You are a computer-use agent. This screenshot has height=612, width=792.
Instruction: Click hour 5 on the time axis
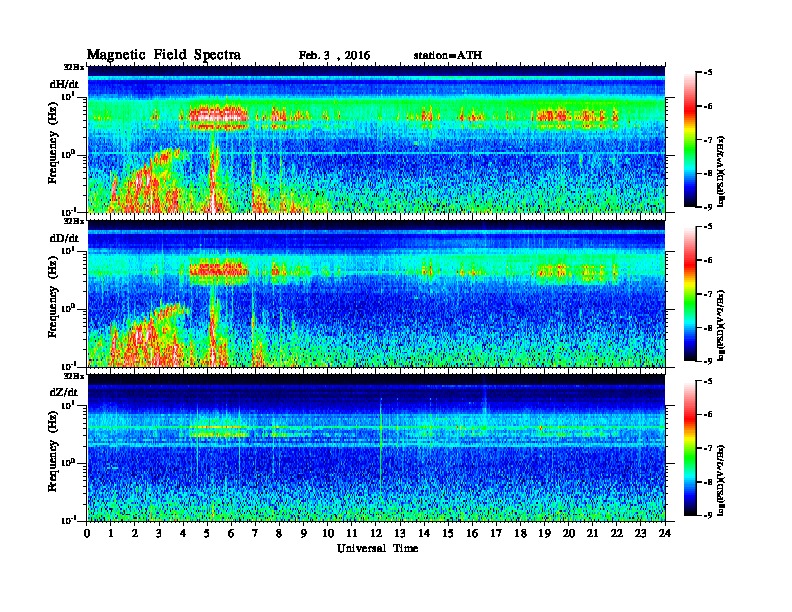pyautogui.click(x=208, y=534)
